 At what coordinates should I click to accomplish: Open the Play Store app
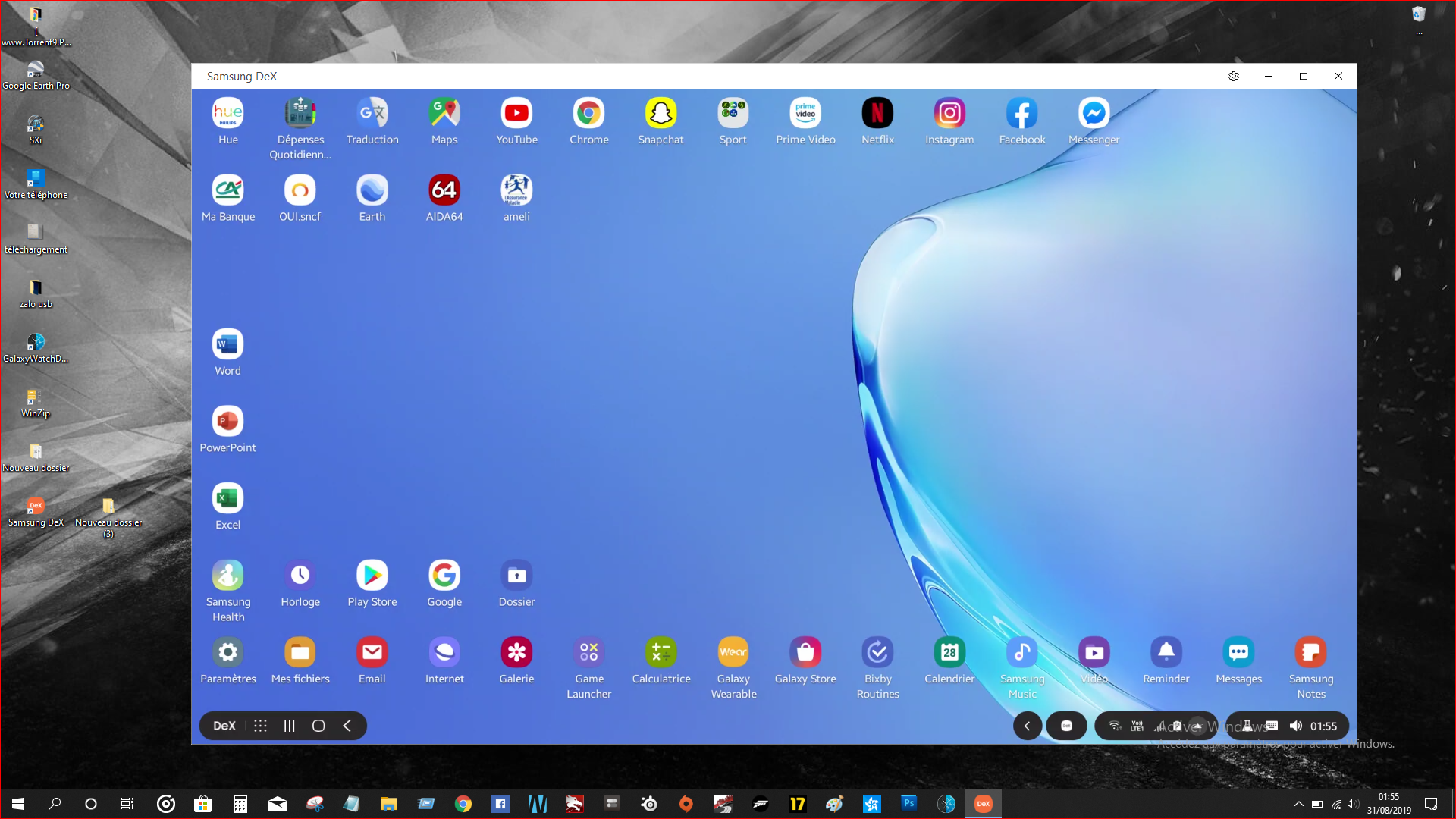point(372,576)
